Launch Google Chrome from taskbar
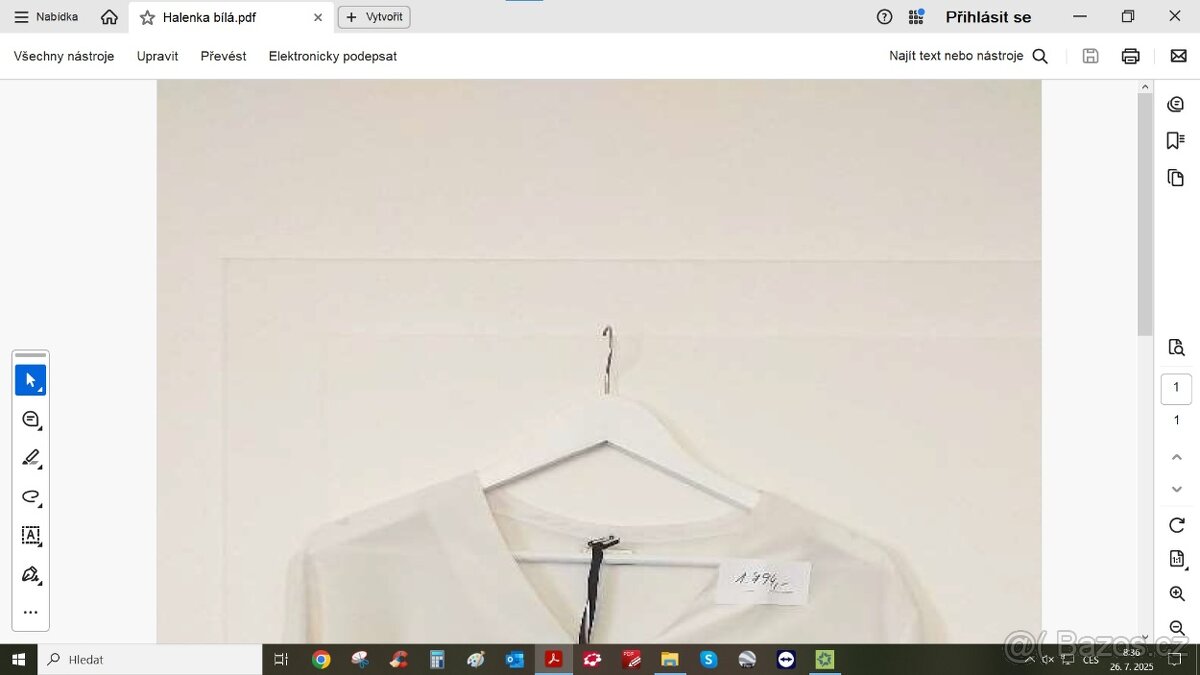1200x675 pixels. click(321, 659)
